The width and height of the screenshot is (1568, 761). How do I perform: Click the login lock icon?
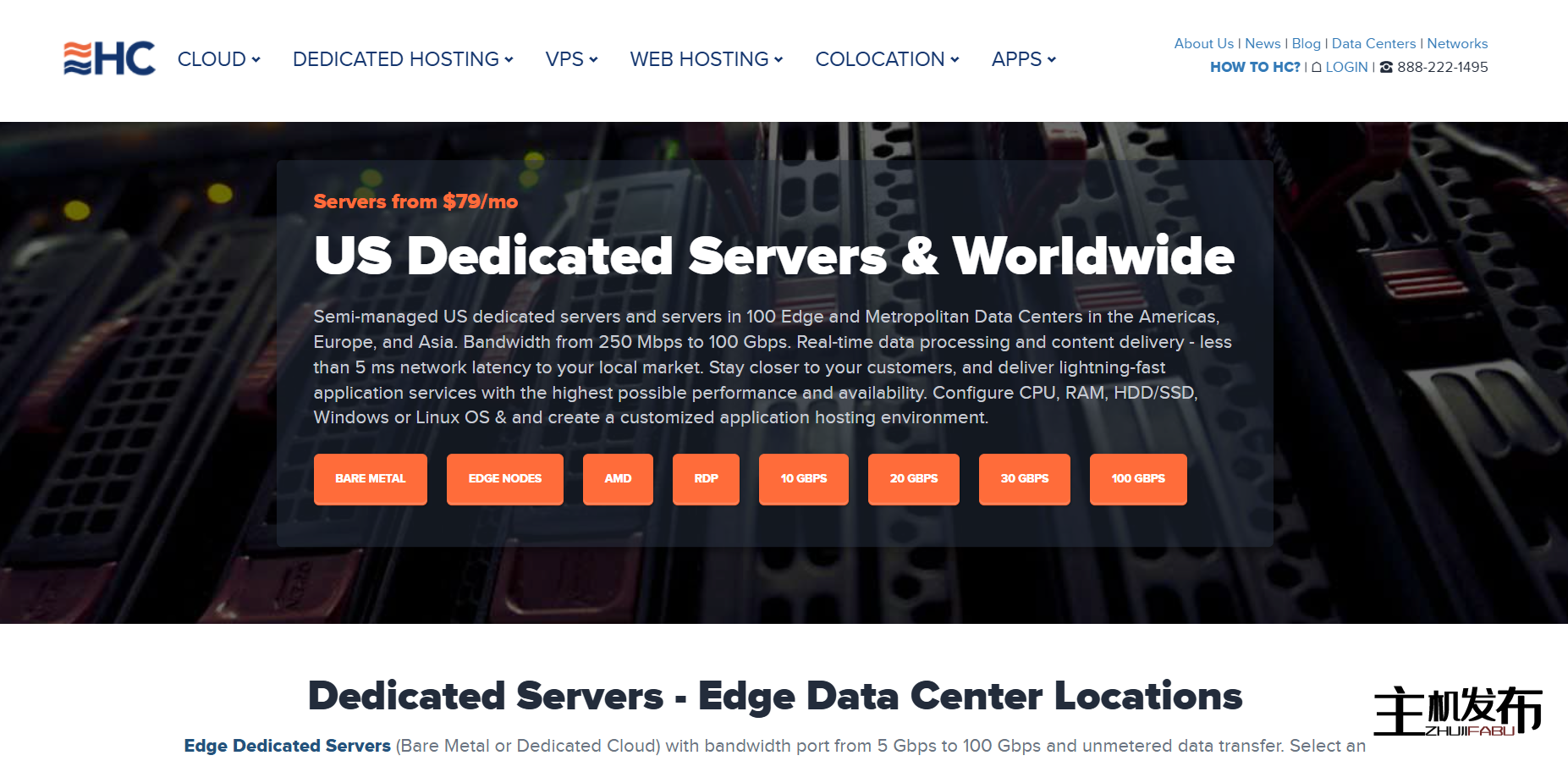[1317, 68]
